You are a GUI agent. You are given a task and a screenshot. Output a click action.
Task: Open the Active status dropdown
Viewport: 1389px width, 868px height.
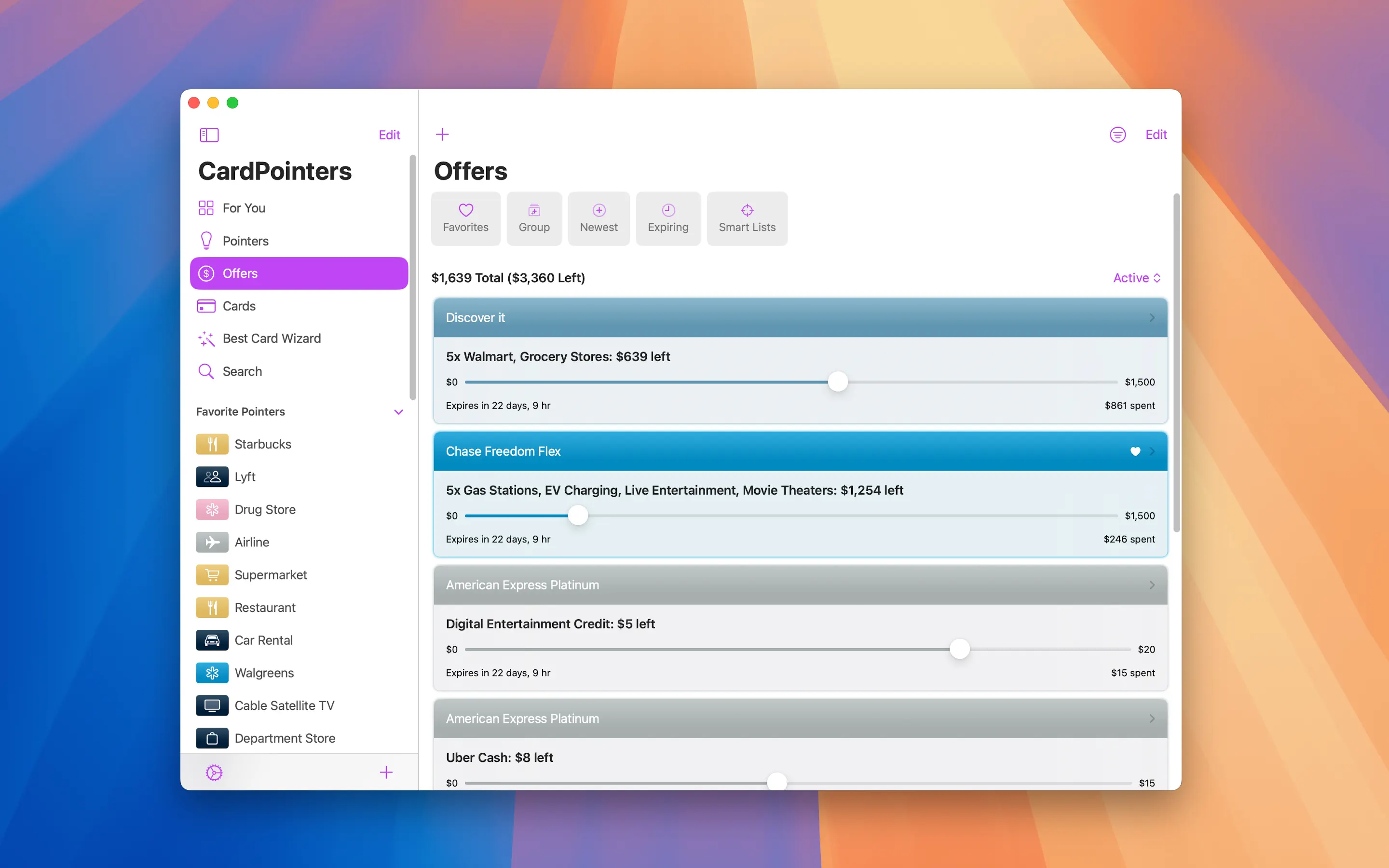[1136, 278]
